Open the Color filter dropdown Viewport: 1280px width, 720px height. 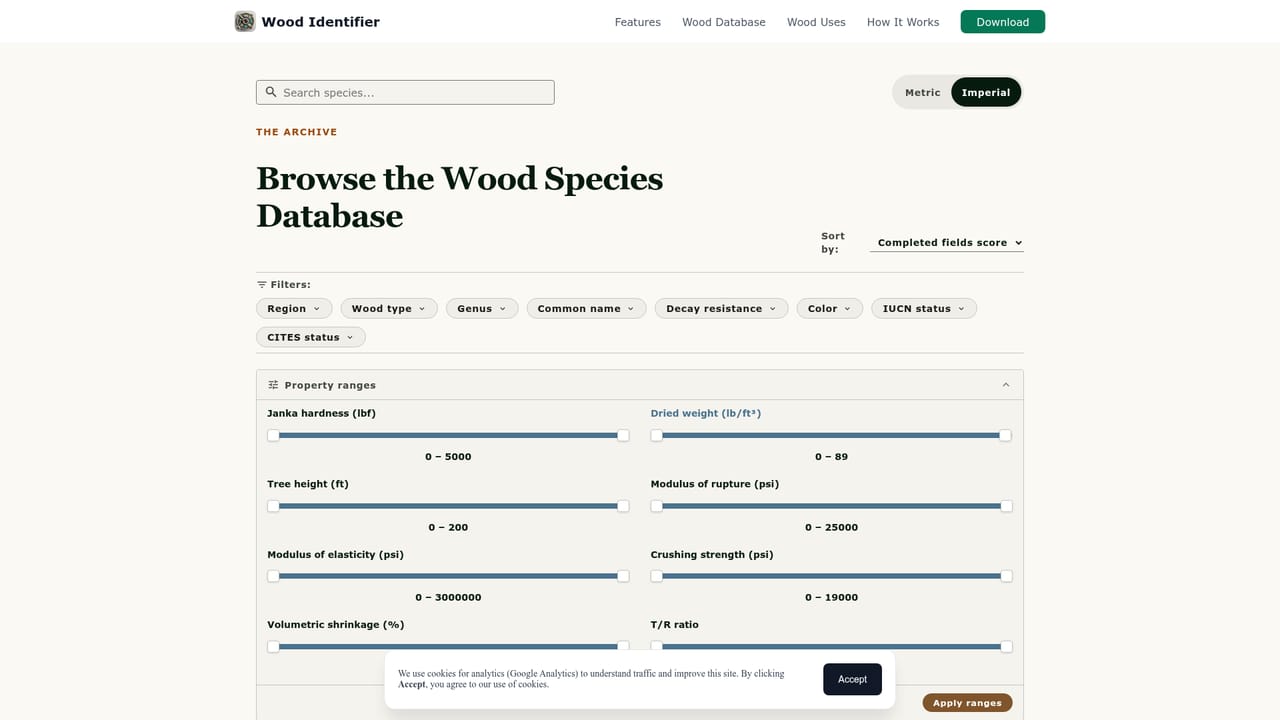(x=830, y=308)
